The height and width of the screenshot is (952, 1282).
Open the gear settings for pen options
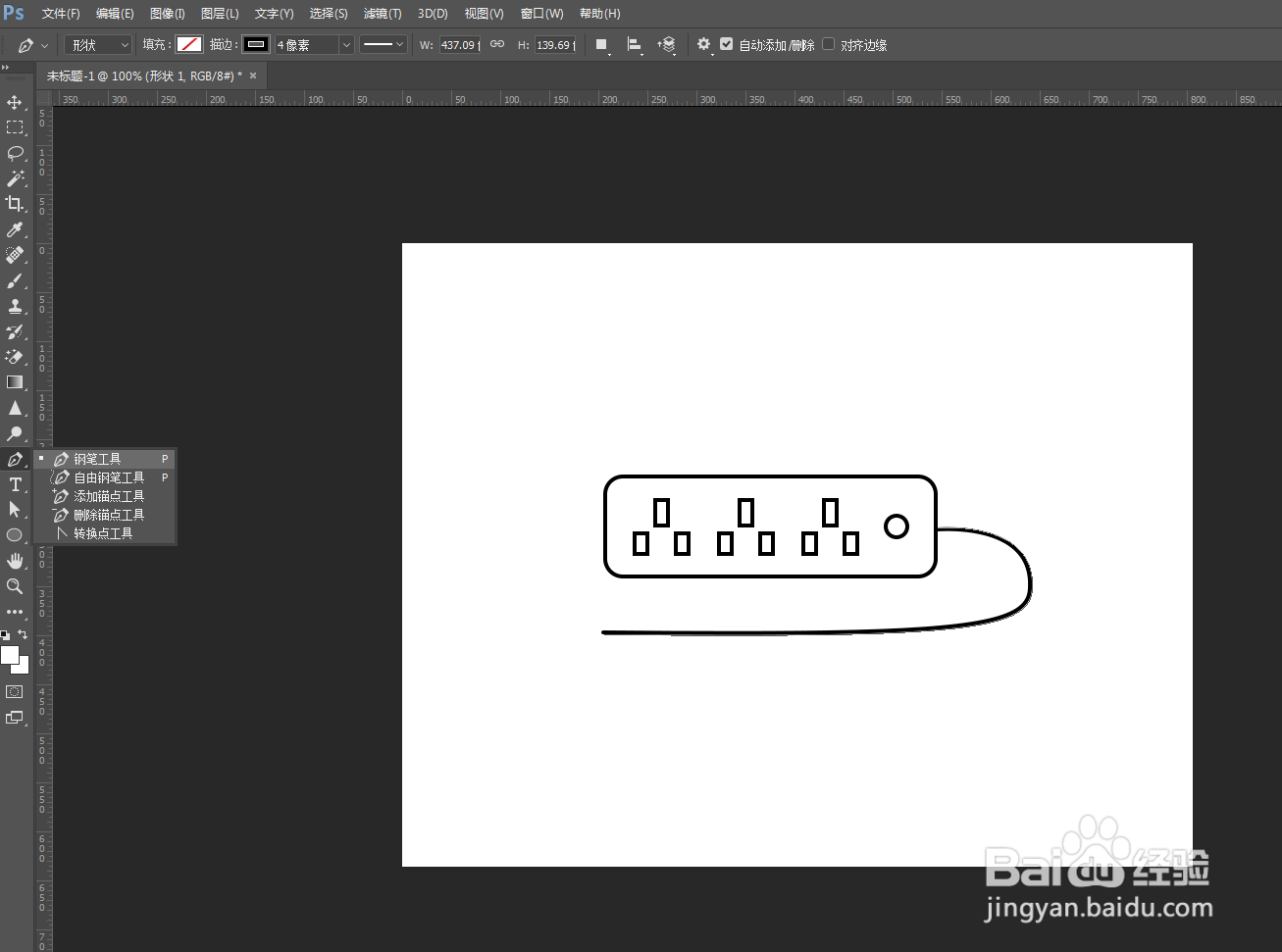click(703, 44)
